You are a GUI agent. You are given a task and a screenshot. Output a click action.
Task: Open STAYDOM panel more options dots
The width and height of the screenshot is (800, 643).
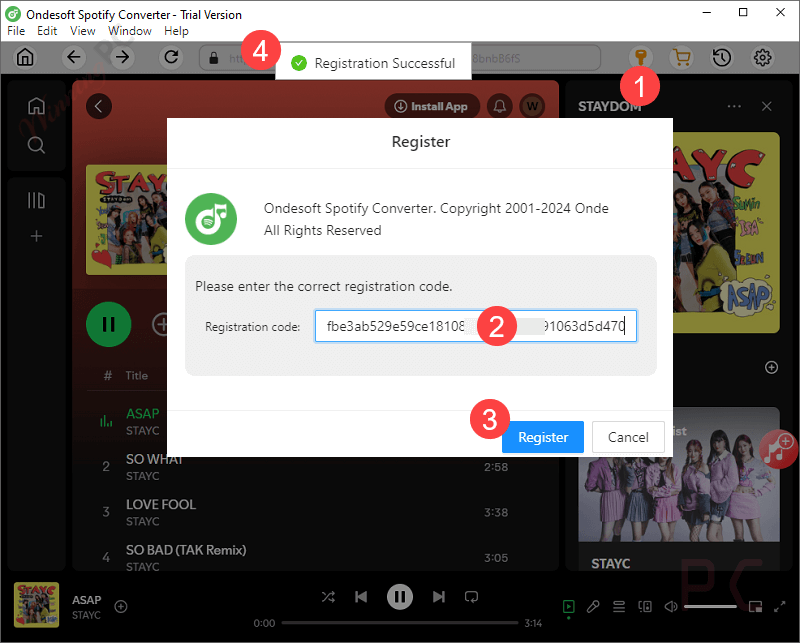(734, 106)
